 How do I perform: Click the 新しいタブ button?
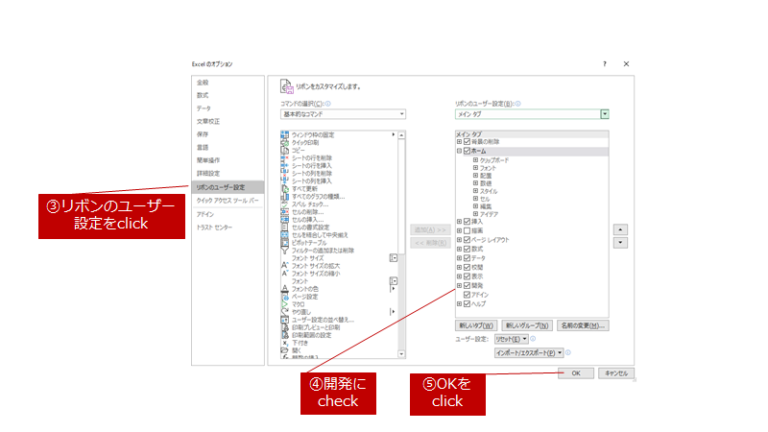coord(476,325)
